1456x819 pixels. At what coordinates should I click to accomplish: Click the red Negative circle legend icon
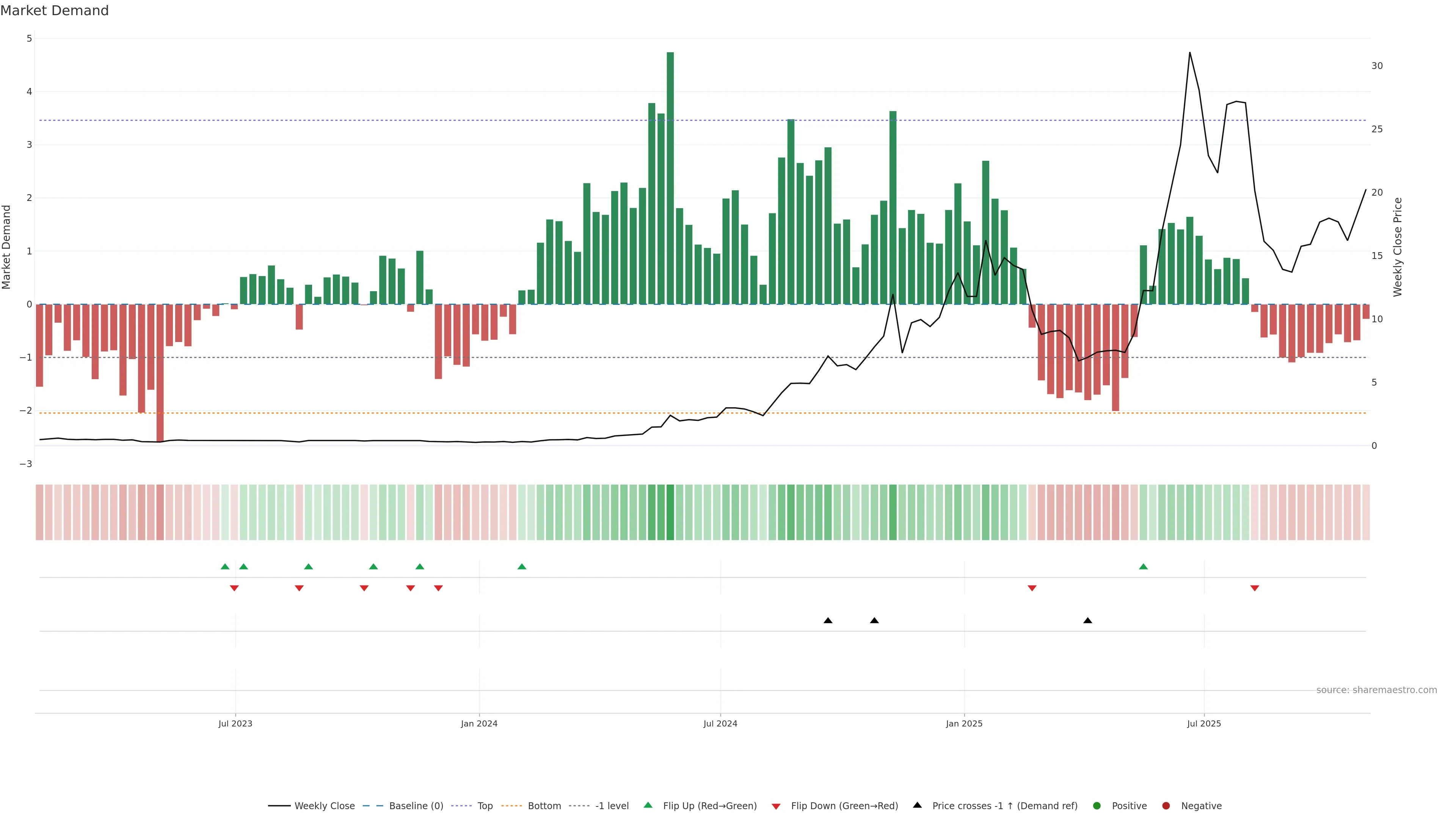[1166, 805]
